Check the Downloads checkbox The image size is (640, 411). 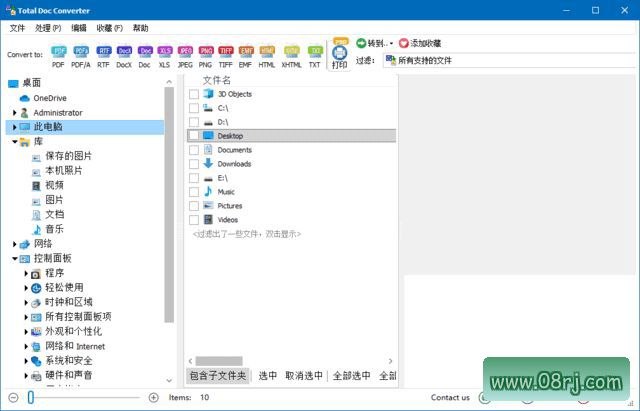click(x=194, y=164)
